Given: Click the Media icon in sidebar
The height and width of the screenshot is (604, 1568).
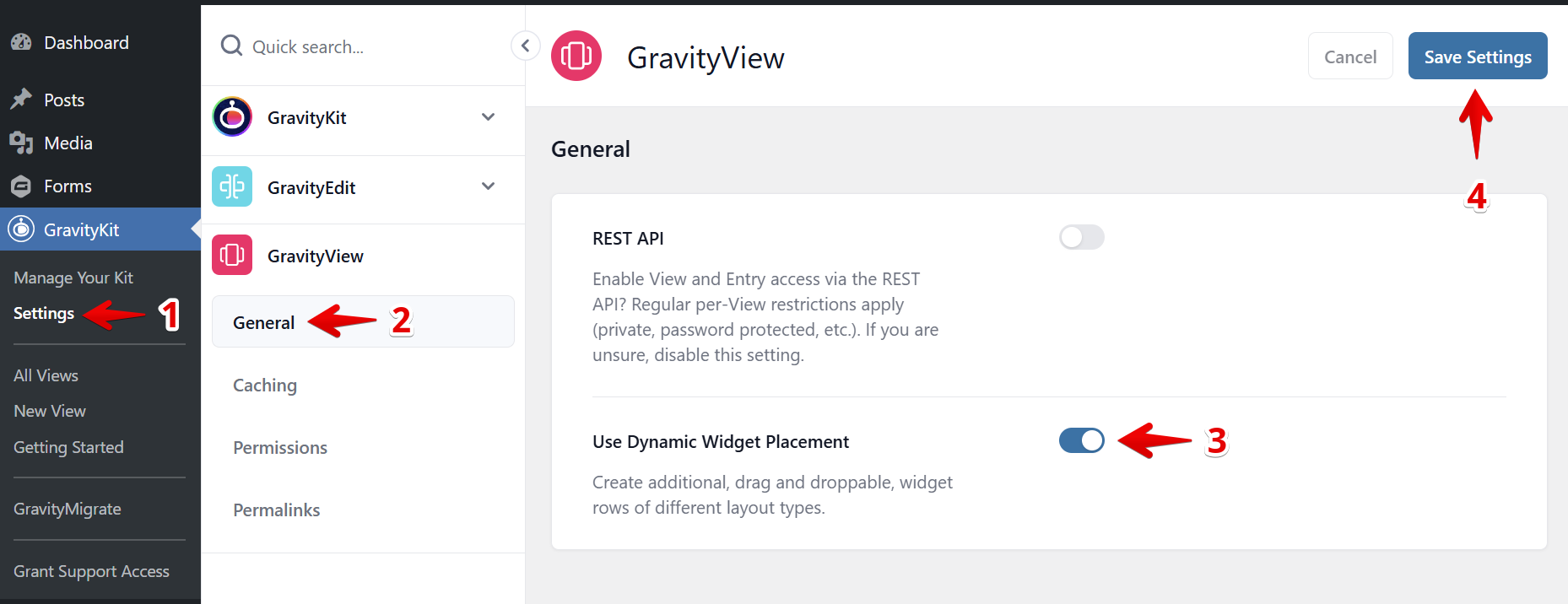Looking at the screenshot, I should point(22,143).
